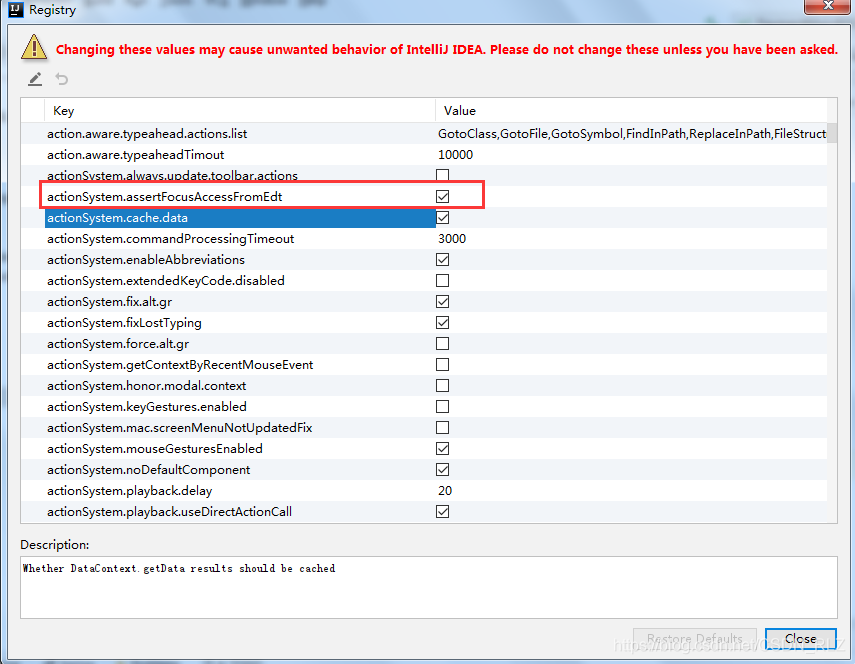This screenshot has height=664, width=855.
Task: Click the yellow warning triangle icon
Action: [x=33, y=47]
